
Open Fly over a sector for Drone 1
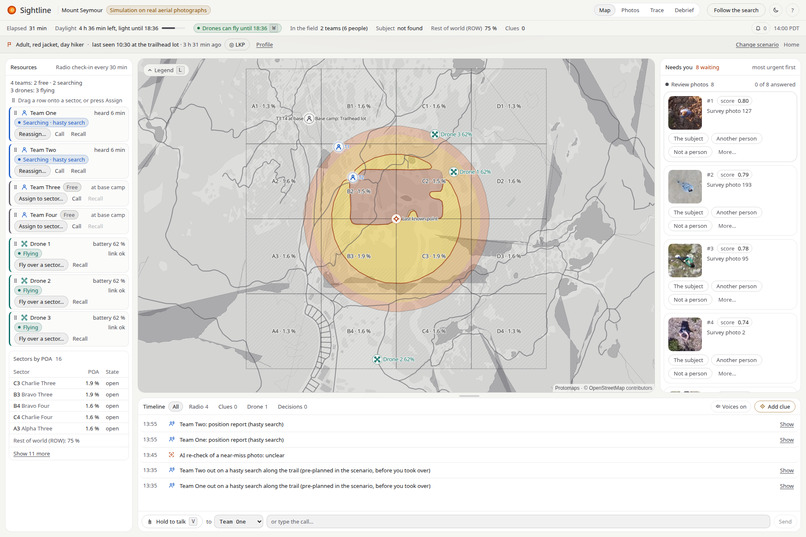(x=41, y=265)
